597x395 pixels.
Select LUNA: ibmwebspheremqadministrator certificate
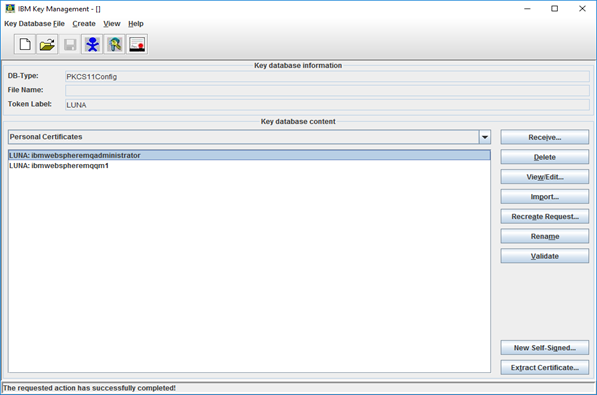point(249,155)
